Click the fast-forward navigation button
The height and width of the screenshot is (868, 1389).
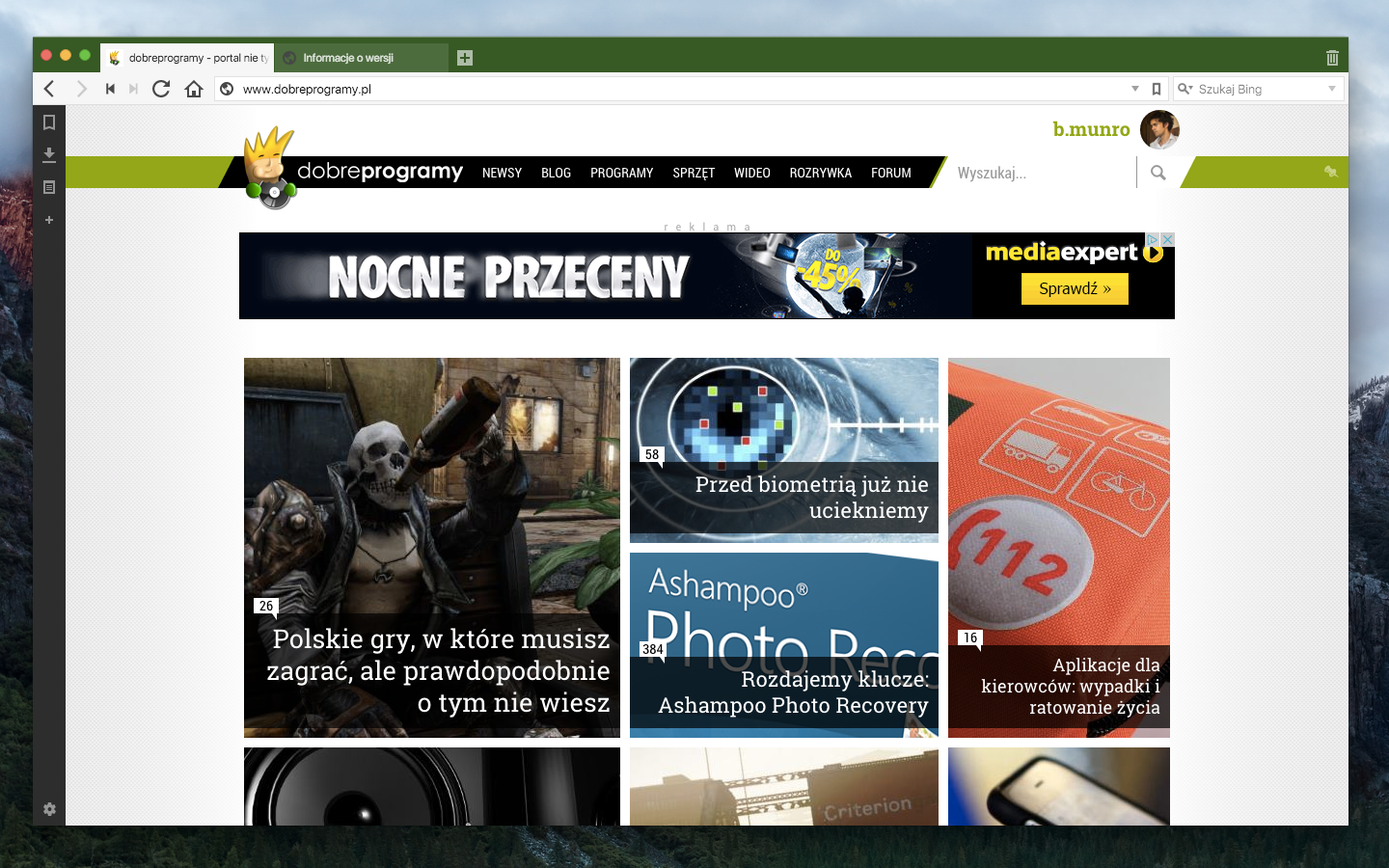tap(133, 89)
